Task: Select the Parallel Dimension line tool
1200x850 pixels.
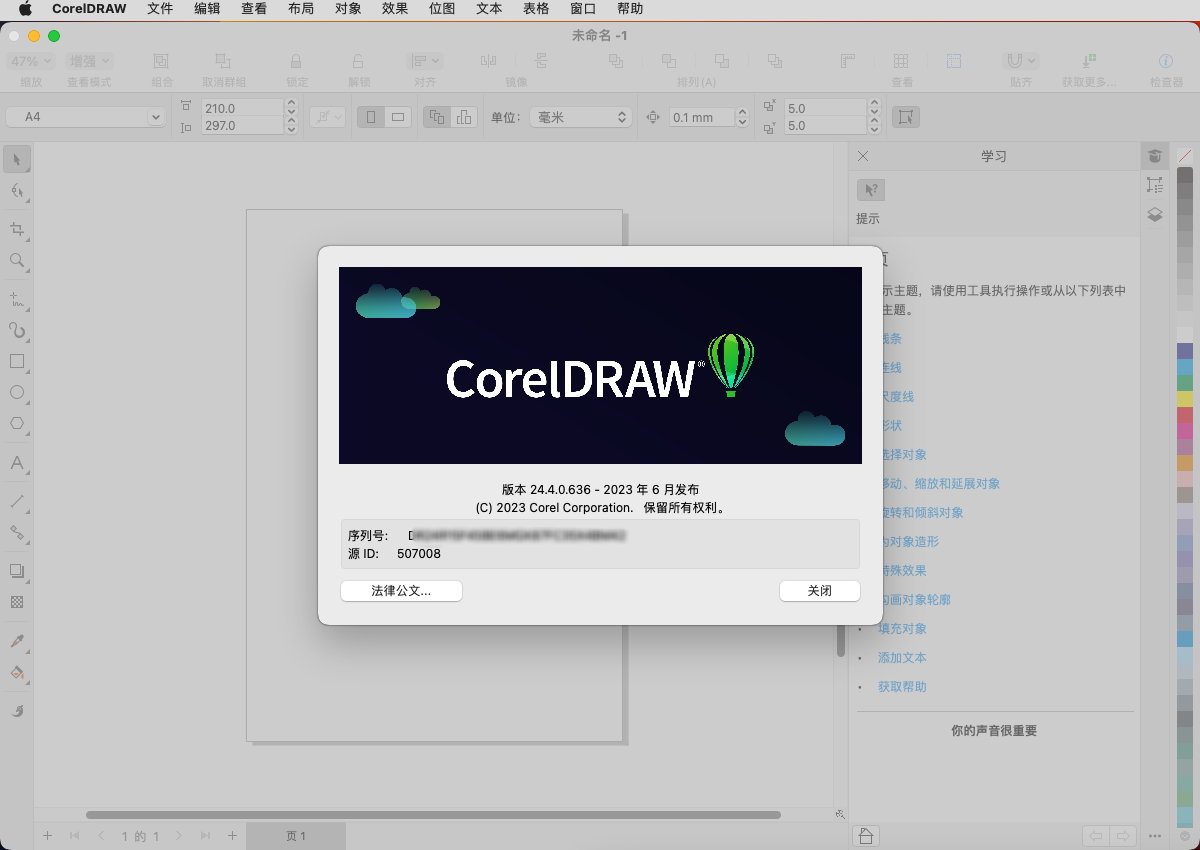Action: coord(17,501)
